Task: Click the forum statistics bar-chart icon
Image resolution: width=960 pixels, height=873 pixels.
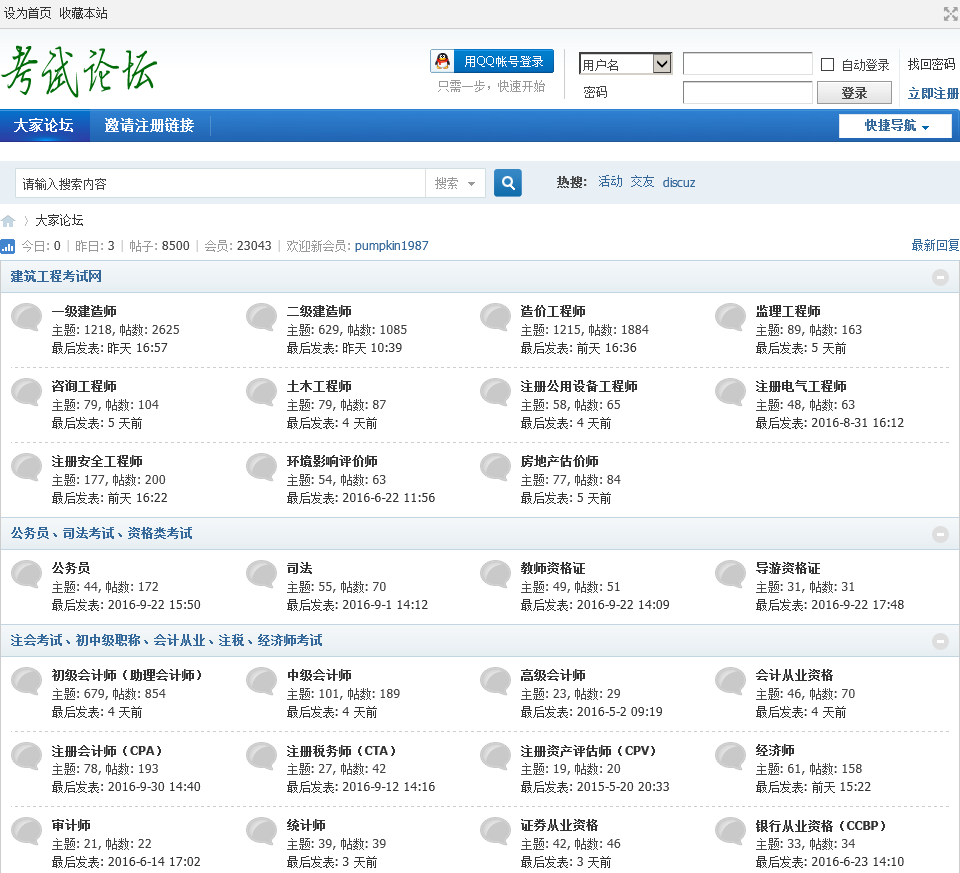Action: (8, 246)
